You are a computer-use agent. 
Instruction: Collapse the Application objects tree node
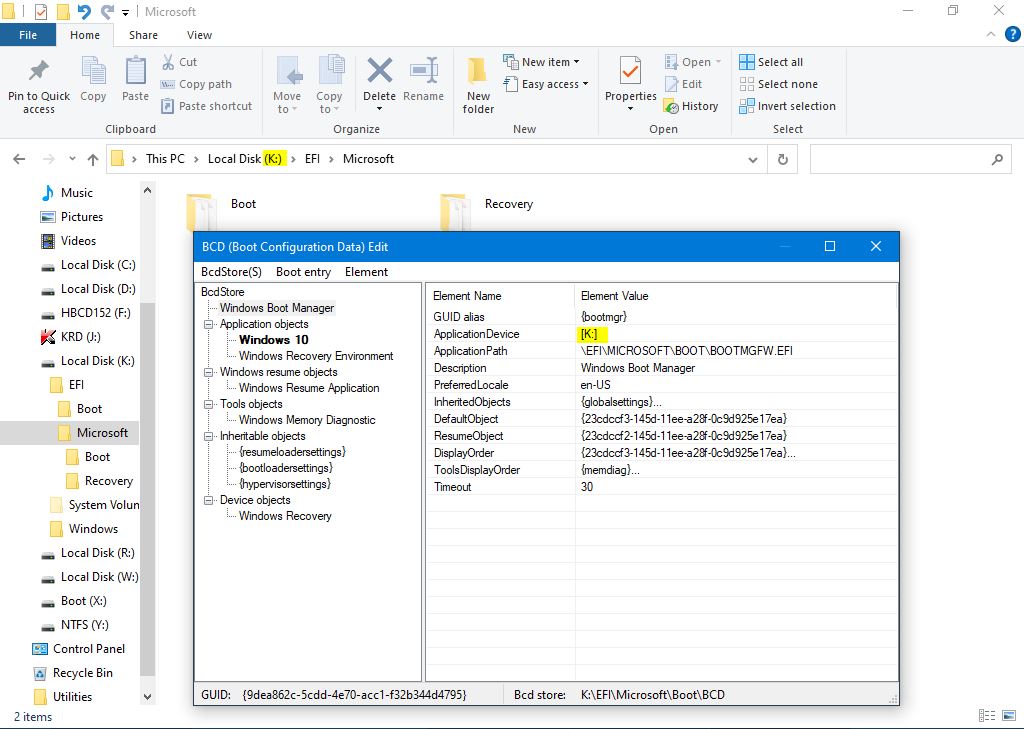point(210,324)
